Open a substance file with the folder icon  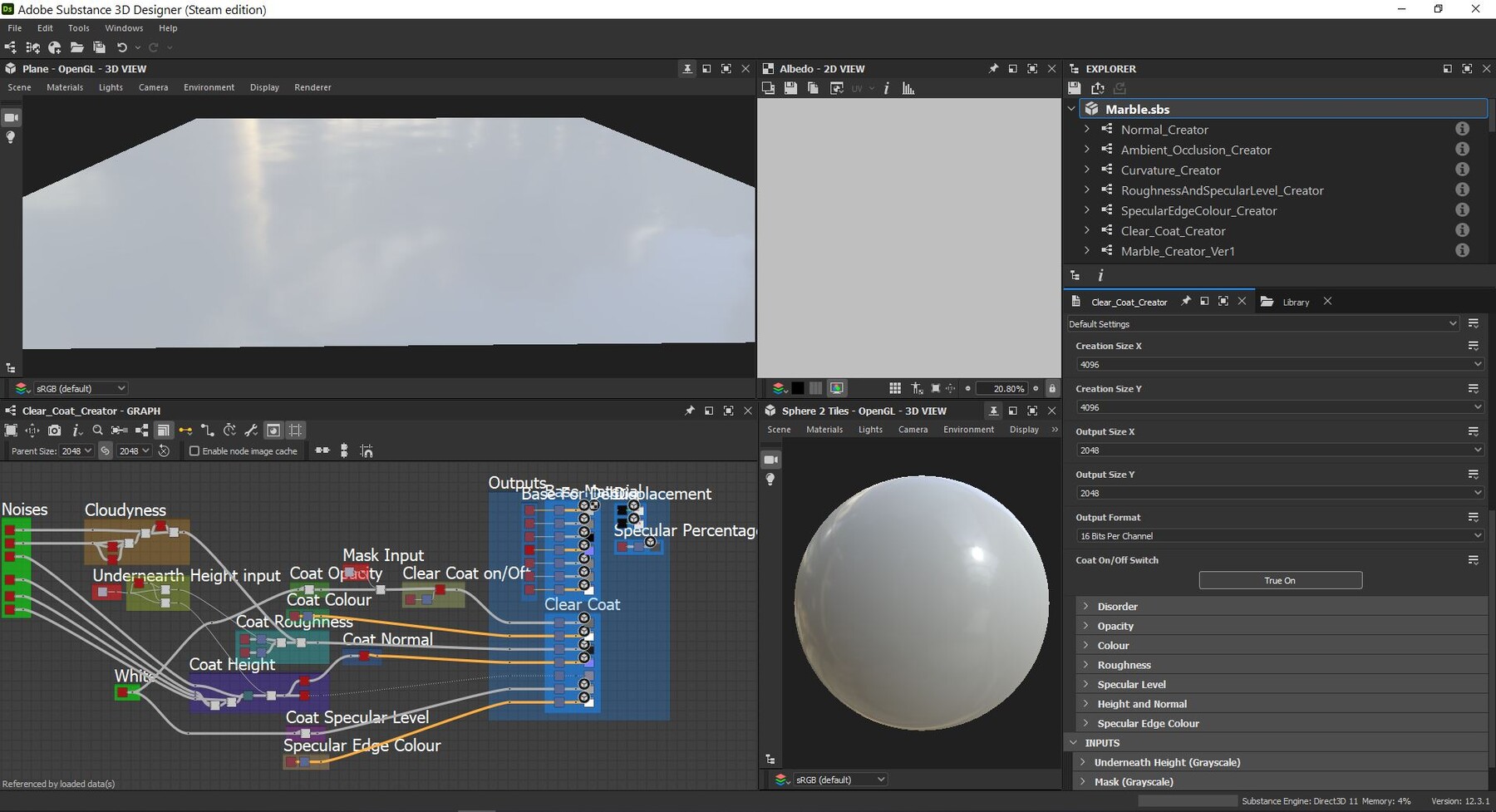click(77, 47)
